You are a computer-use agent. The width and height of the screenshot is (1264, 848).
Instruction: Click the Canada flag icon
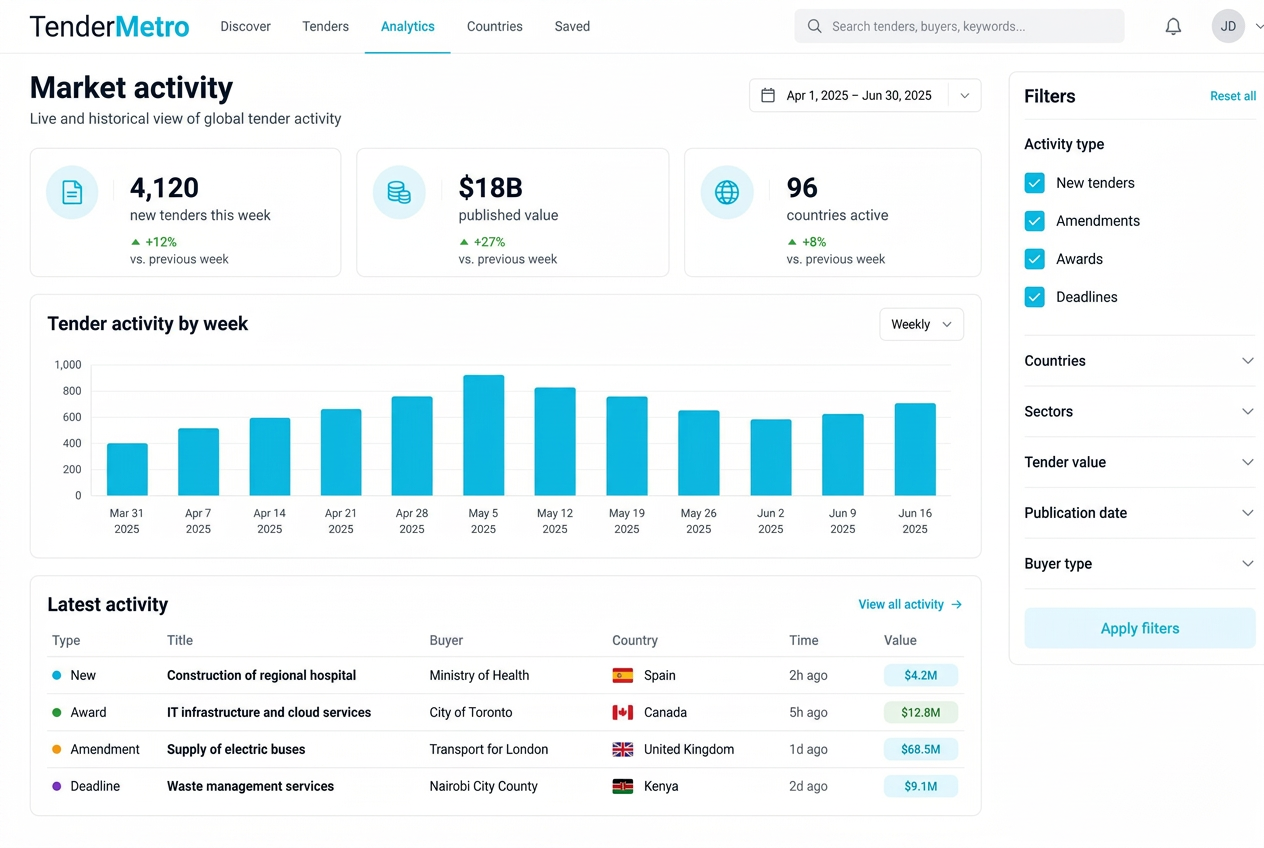(x=622, y=712)
